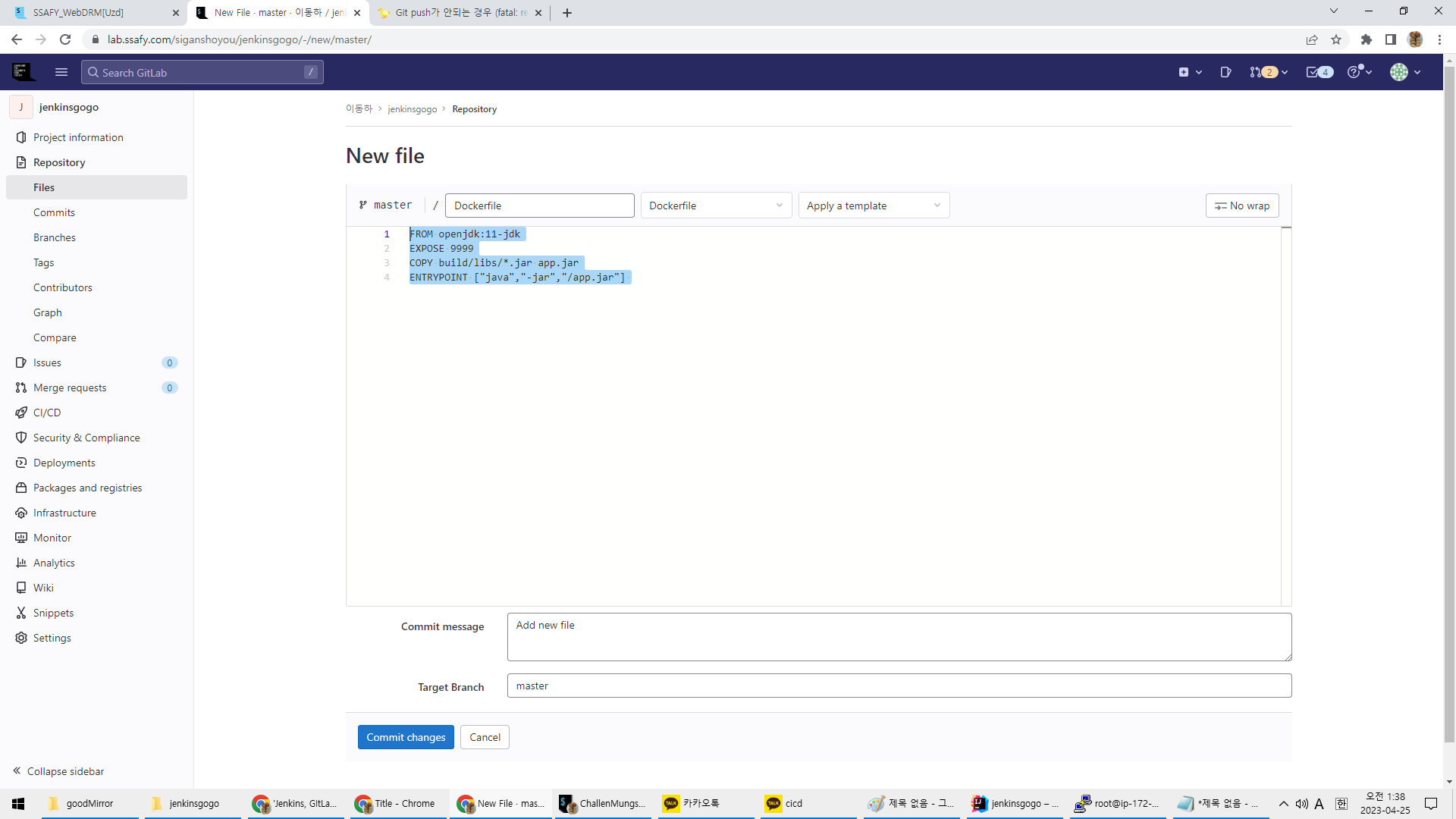Image resolution: width=1456 pixels, height=819 pixels.
Task: Open the Chrome extensions puzzle icon
Action: pos(1367,39)
